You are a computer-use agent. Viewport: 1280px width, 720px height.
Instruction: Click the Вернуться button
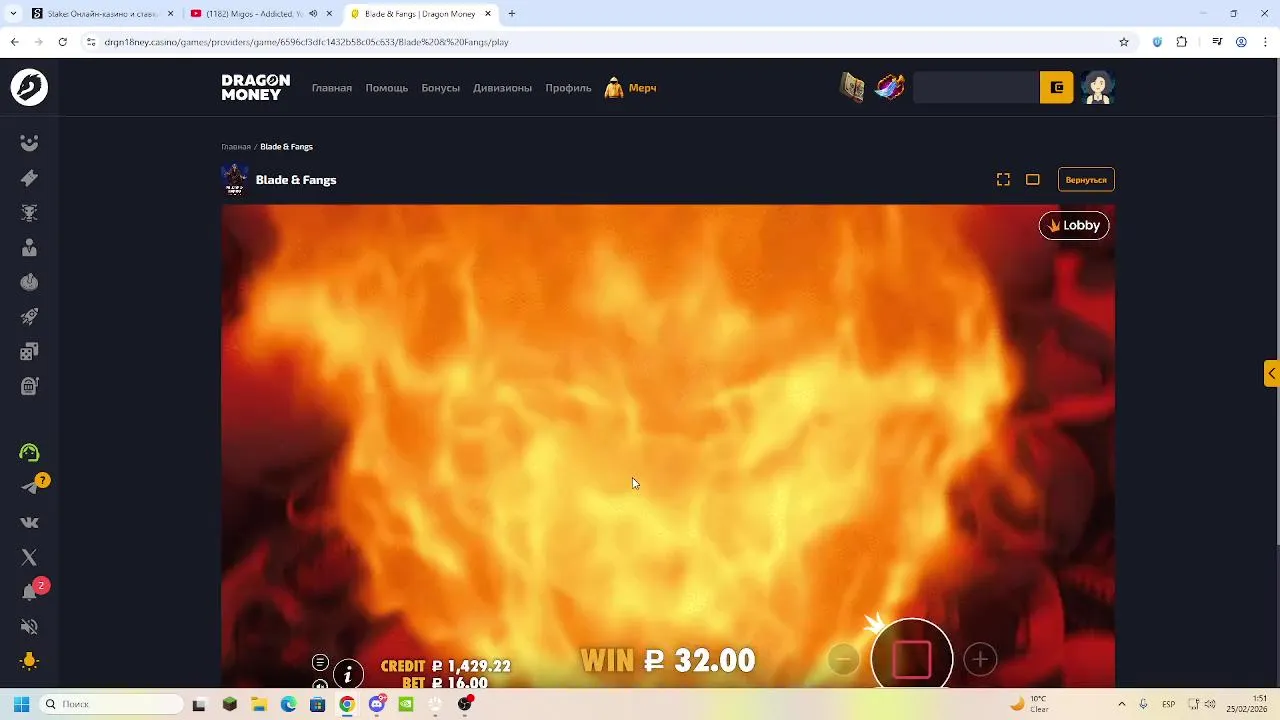[1086, 180]
